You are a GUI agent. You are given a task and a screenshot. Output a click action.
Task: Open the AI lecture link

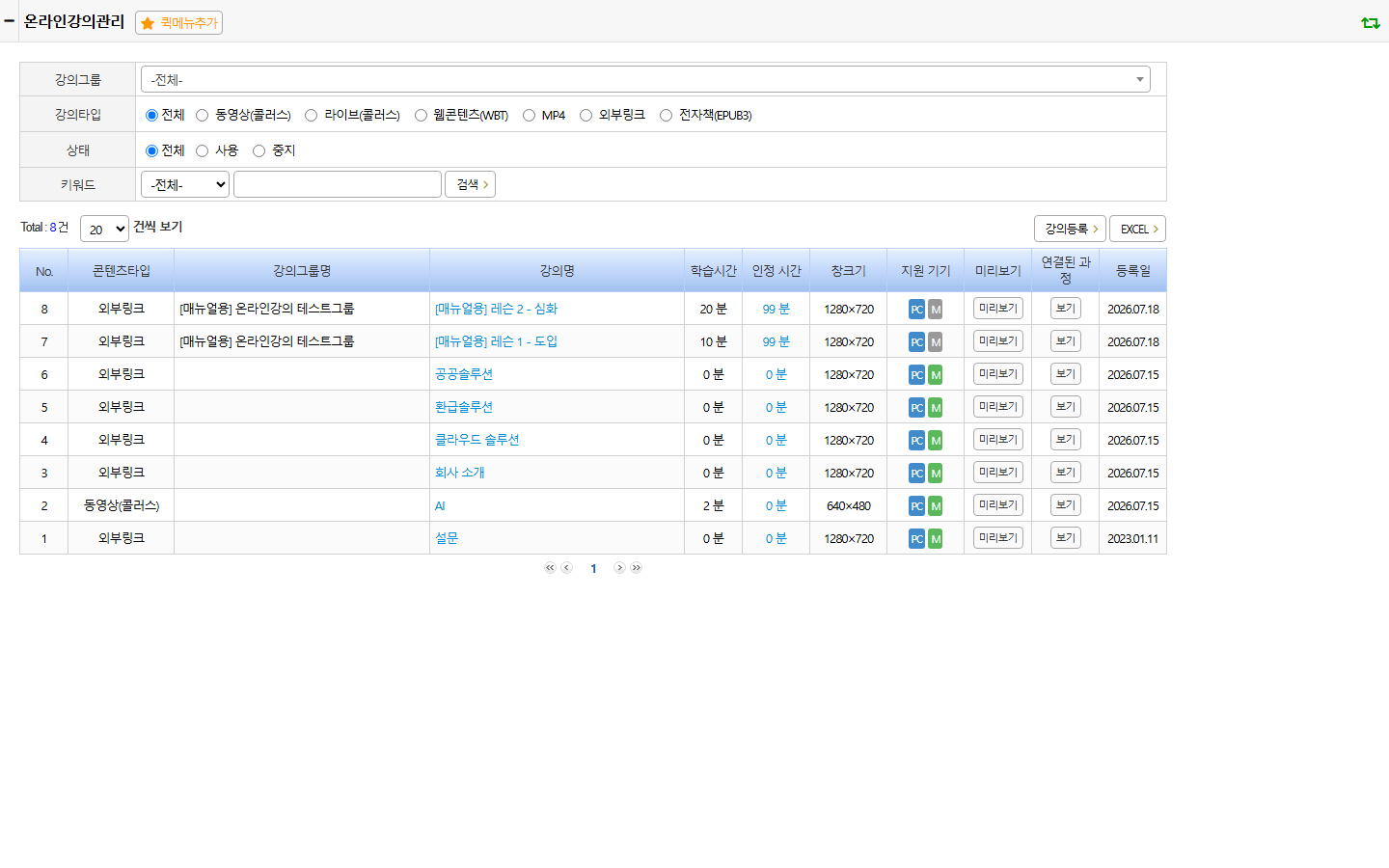tap(440, 505)
